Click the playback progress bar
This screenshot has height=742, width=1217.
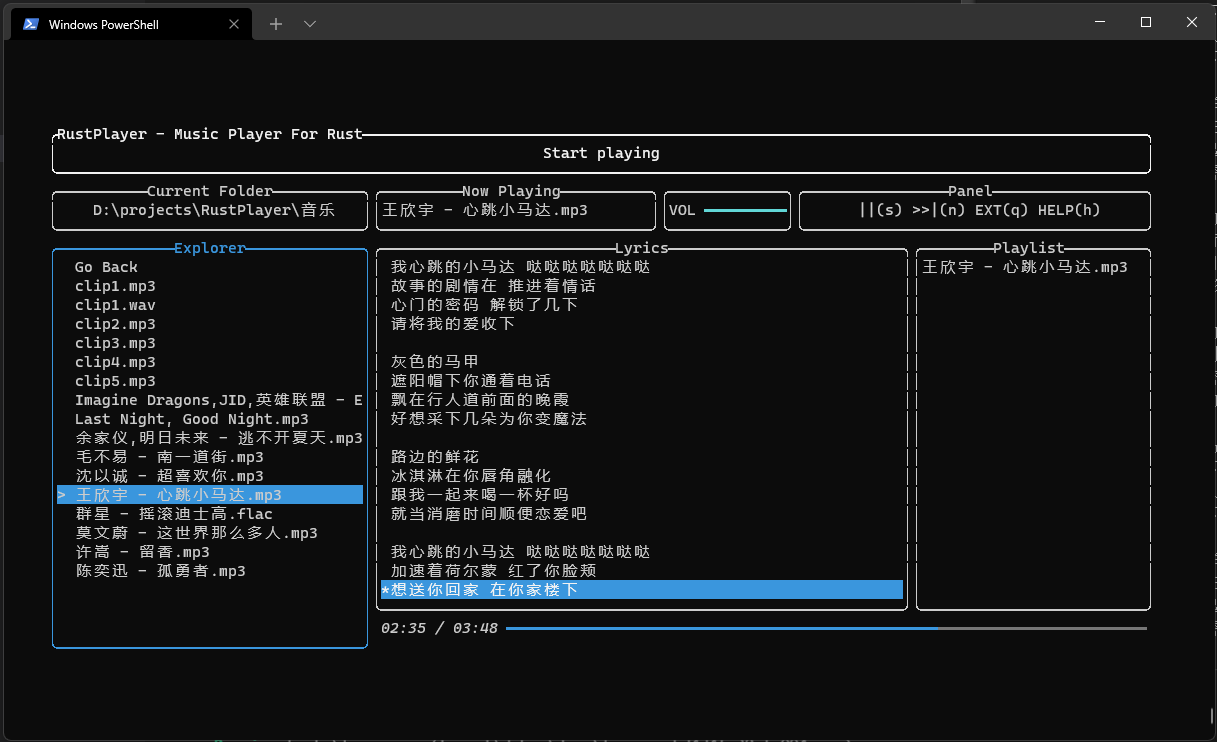[826, 628]
